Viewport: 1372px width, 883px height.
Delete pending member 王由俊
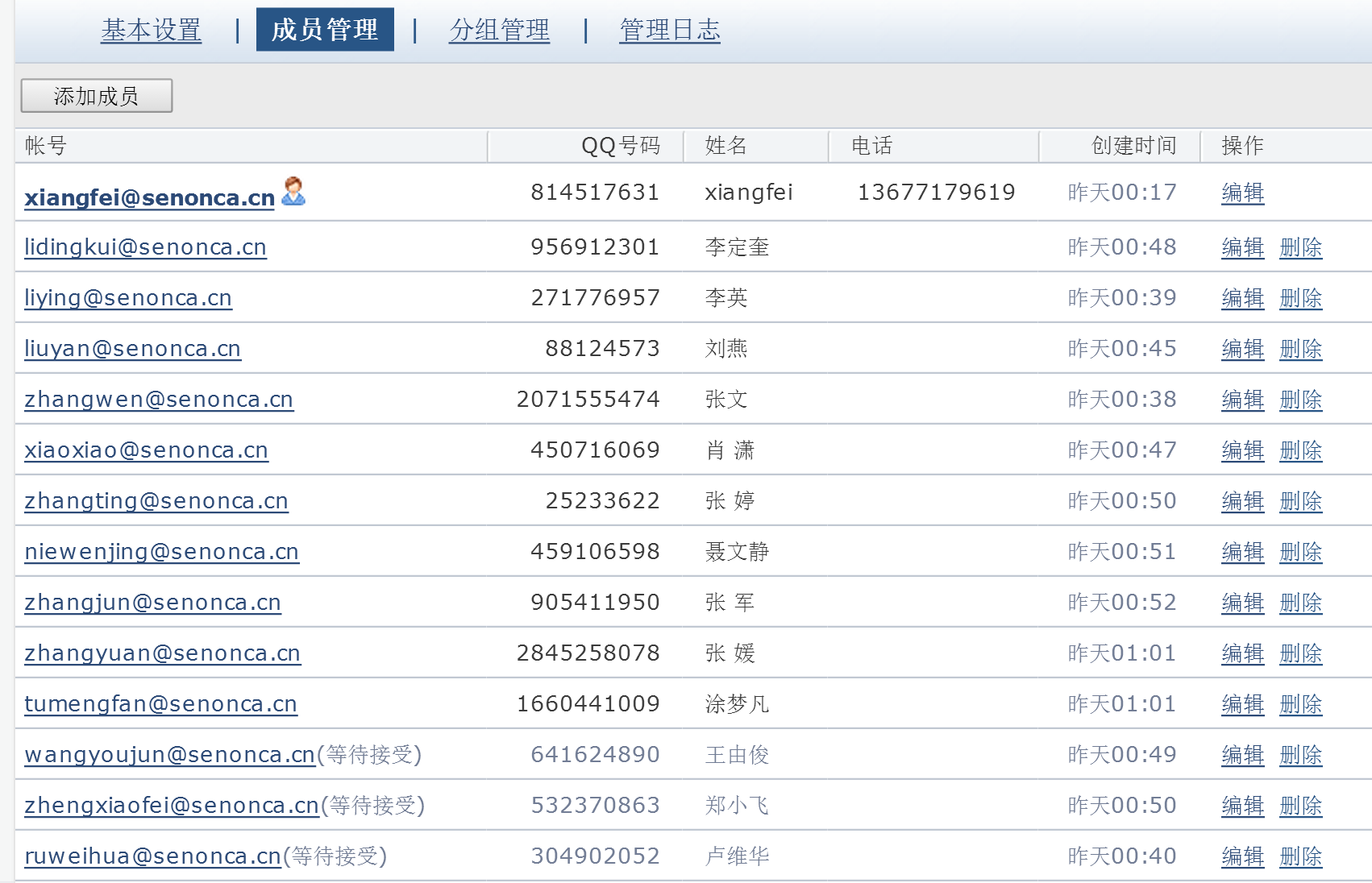(1301, 755)
